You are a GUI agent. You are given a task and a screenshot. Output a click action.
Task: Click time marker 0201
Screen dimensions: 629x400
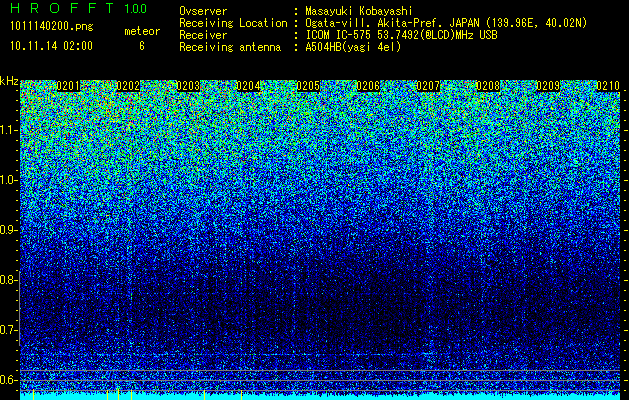(68, 86)
